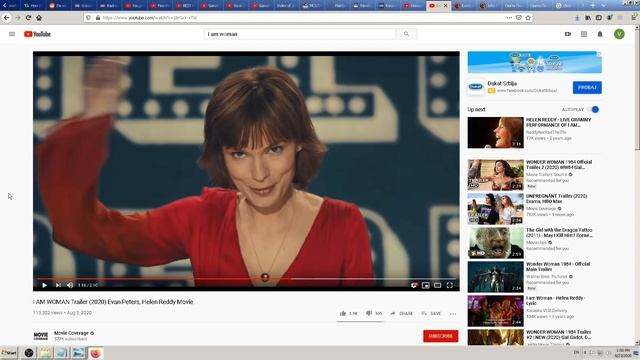Screen dimensions: 640x360
Task: Click the site padlock security icon
Action: coord(98,18)
